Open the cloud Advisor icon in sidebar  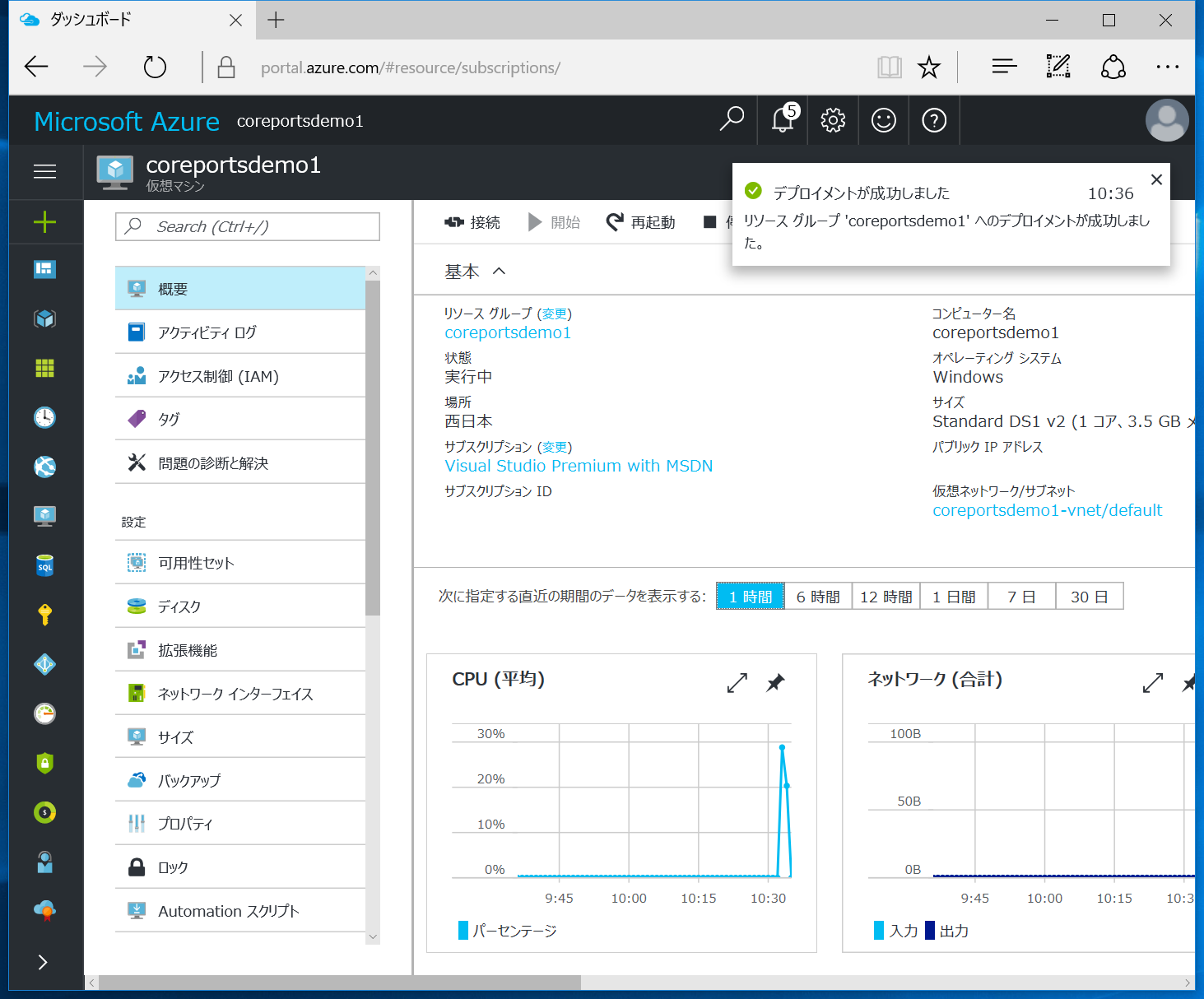[44, 910]
